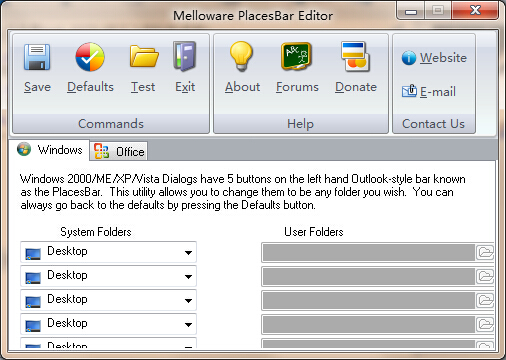Browse folder icon for fourth user folder
506x360 pixels.
coord(485,324)
